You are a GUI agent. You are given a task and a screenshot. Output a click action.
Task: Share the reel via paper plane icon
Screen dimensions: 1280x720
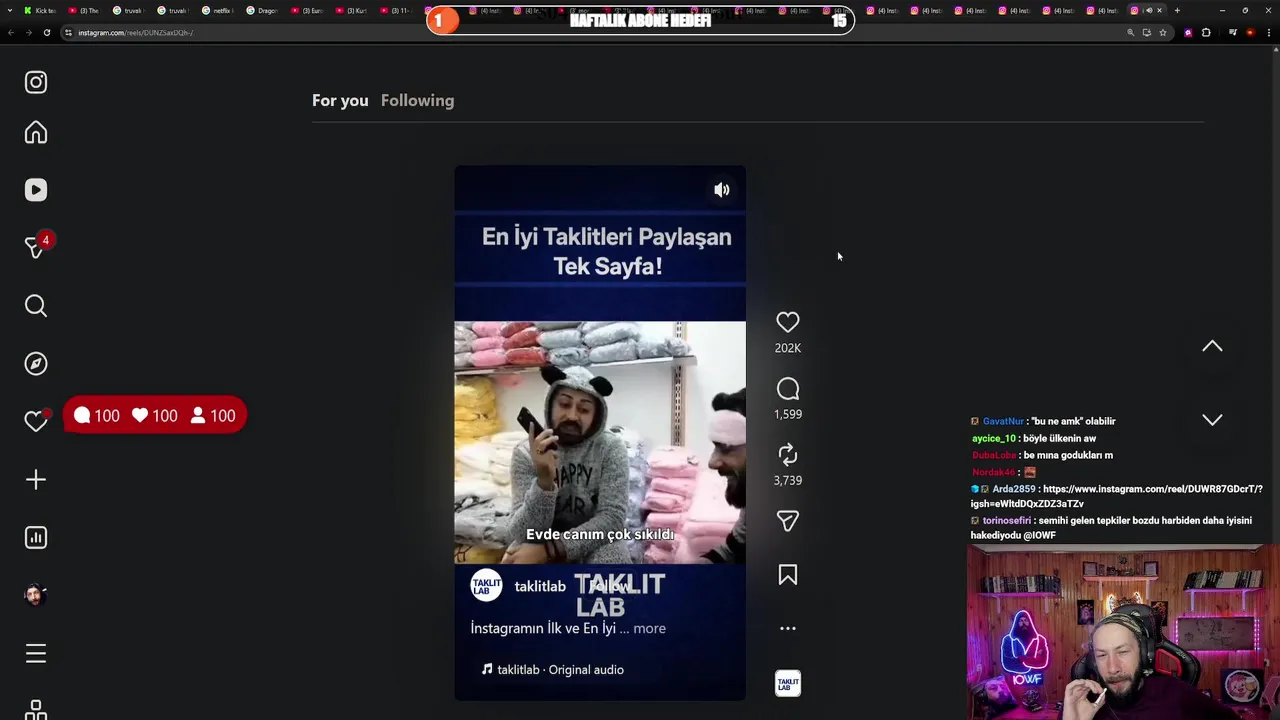coord(788,521)
